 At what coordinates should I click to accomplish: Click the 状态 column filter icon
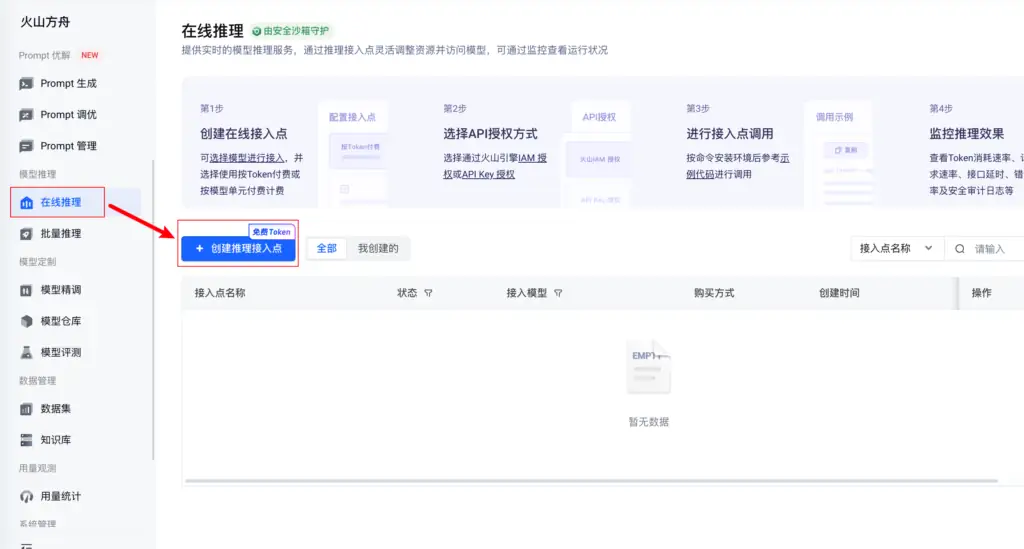tap(428, 293)
